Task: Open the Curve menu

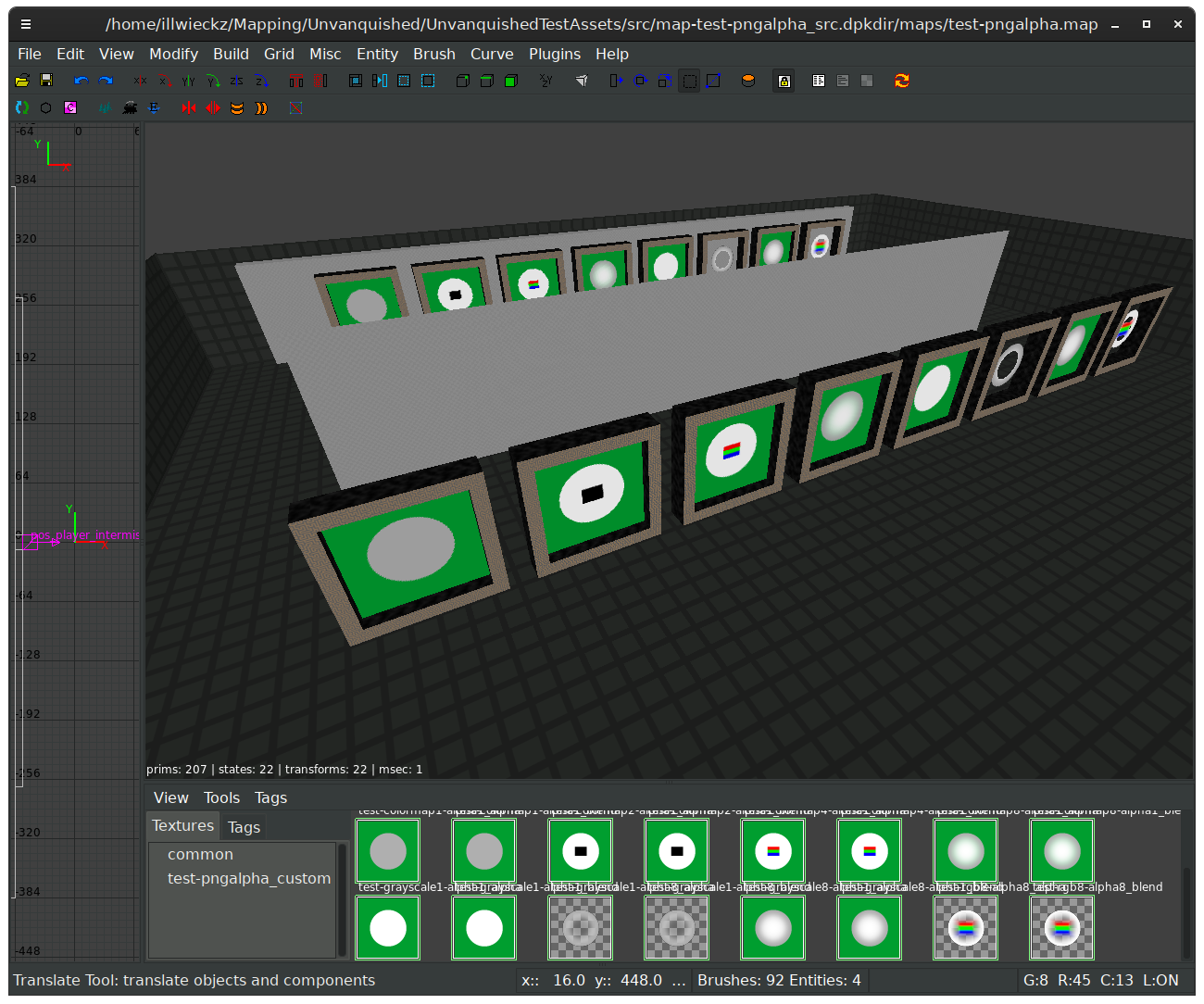Action: click(x=492, y=54)
